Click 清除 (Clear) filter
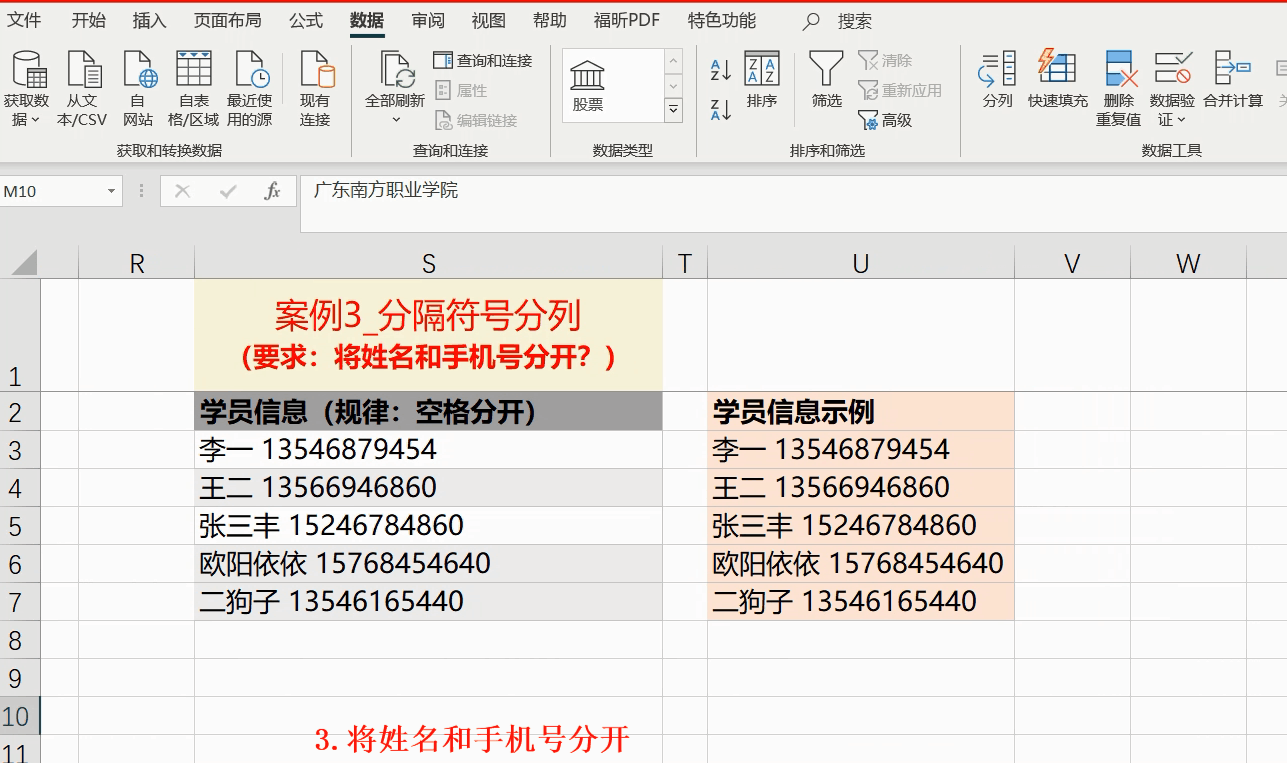 (x=885, y=61)
